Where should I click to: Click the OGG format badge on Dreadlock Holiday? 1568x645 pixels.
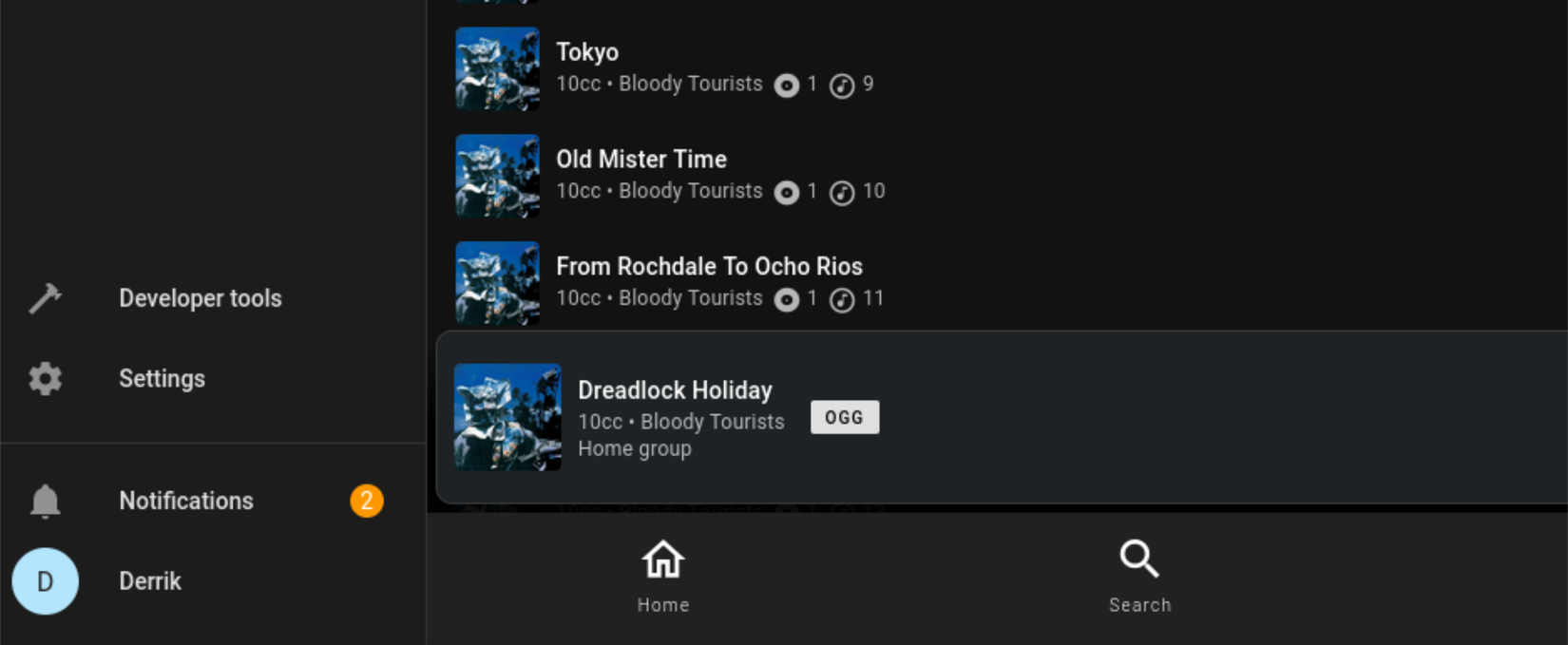[x=844, y=417]
